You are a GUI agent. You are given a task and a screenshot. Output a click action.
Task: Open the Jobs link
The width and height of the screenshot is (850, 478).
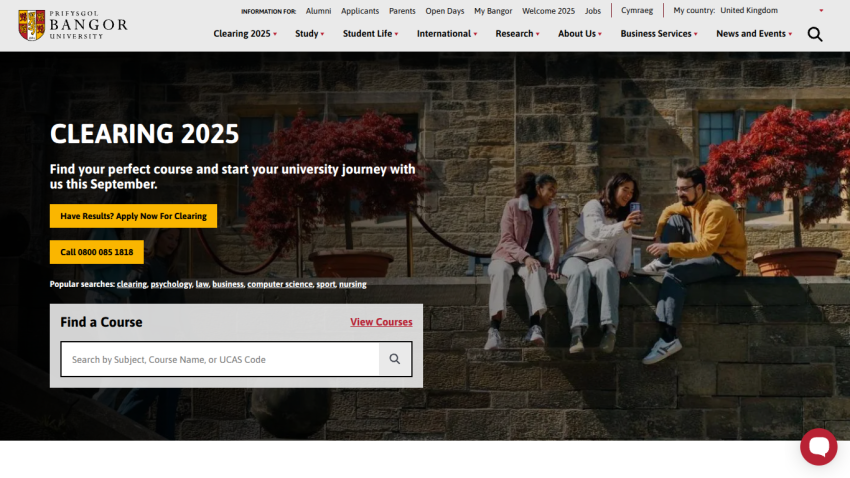[x=593, y=11]
